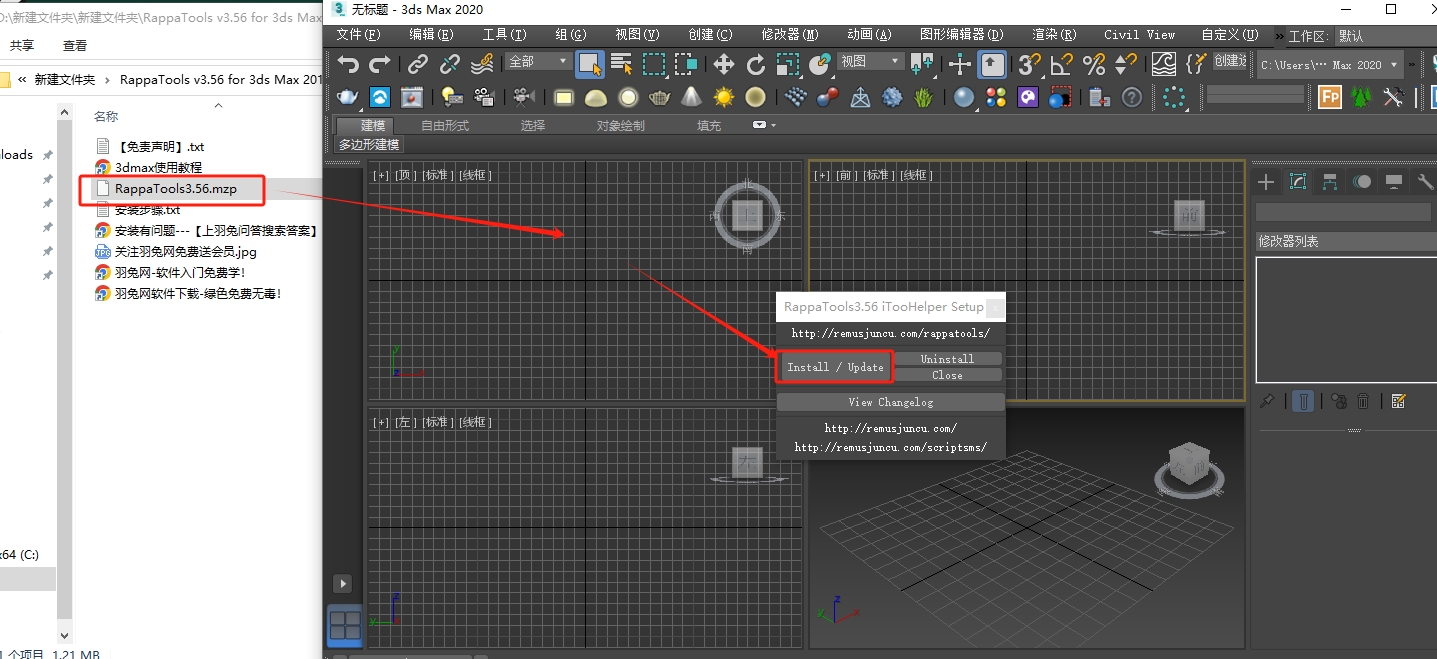Open the Material Editor sphere icon
This screenshot has height=659, width=1437.
[x=964, y=97]
